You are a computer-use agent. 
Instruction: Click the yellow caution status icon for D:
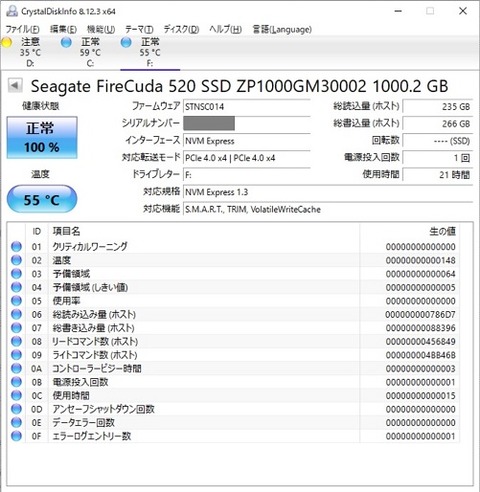click(x=6, y=42)
